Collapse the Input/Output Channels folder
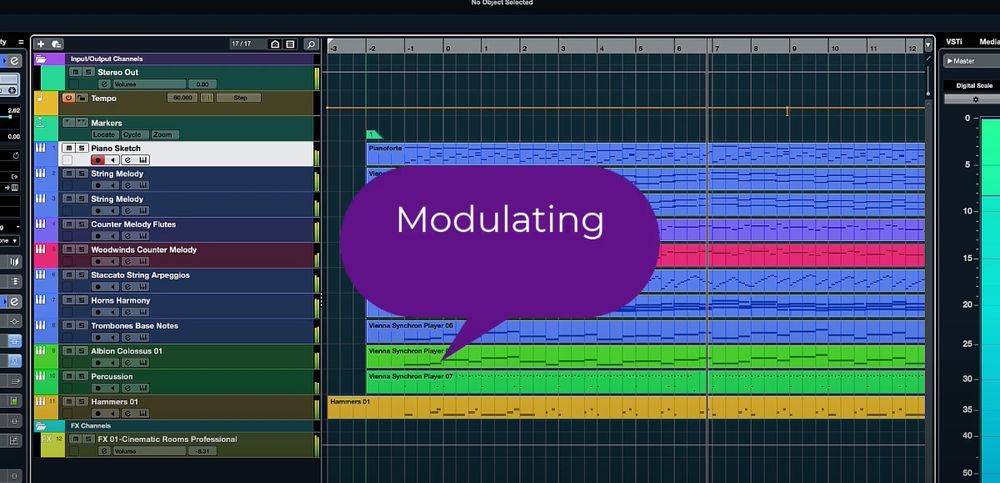The width and height of the screenshot is (1000, 483). 41,59
